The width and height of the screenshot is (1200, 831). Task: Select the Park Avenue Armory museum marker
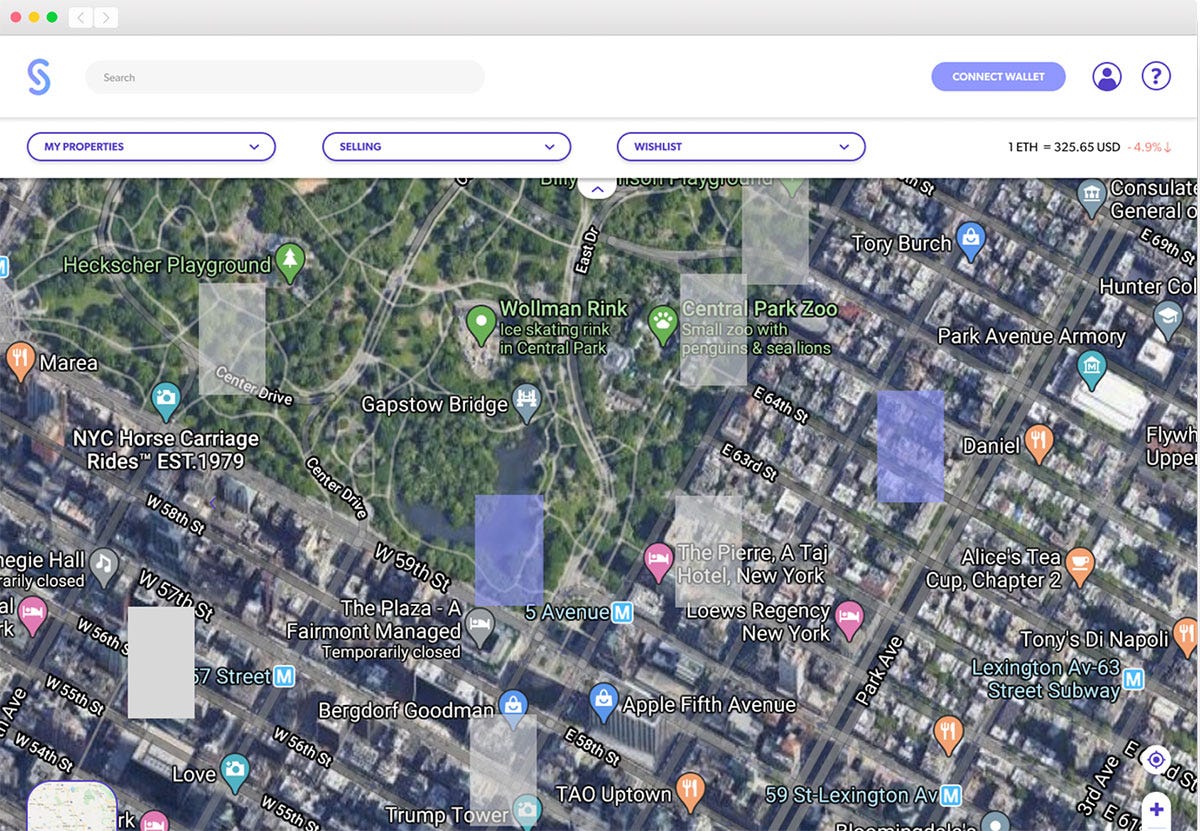click(1092, 370)
